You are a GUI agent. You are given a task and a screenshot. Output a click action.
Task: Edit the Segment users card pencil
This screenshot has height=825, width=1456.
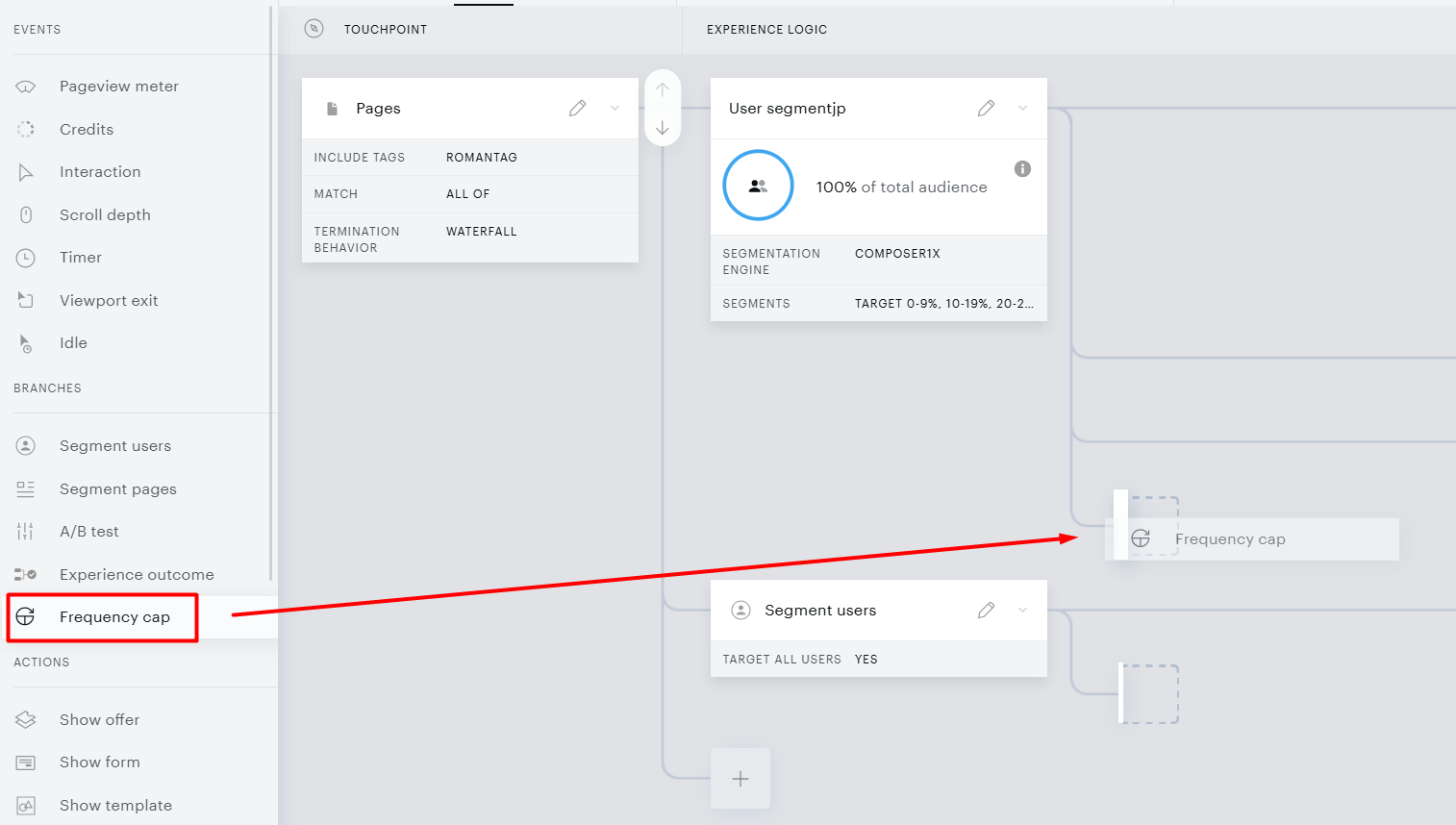(x=986, y=611)
